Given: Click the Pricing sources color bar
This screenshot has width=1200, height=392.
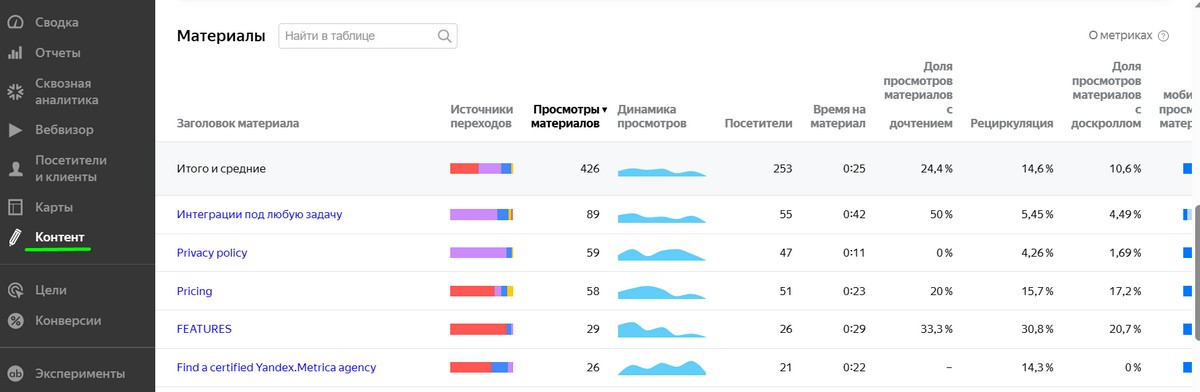Looking at the screenshot, I should click(482, 291).
